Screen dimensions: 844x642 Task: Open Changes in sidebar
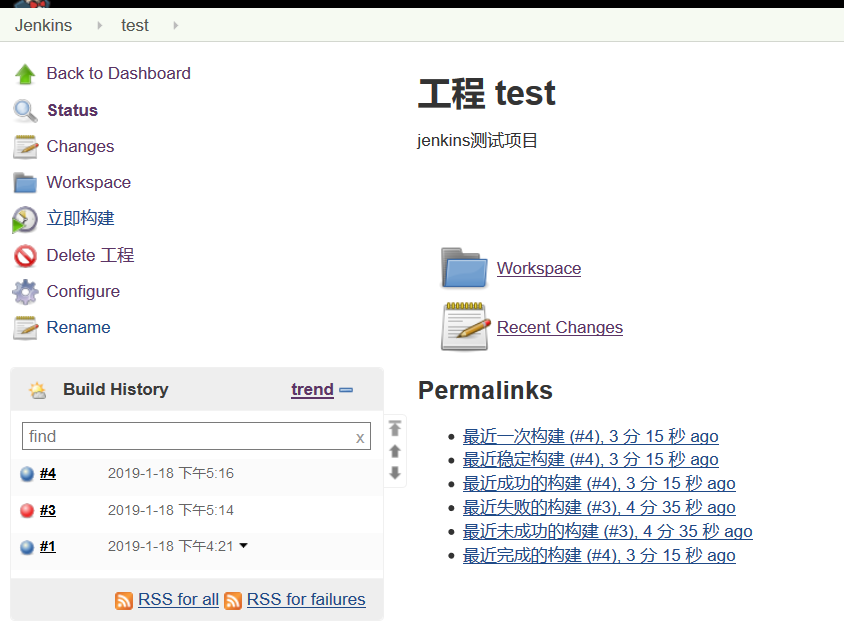80,146
